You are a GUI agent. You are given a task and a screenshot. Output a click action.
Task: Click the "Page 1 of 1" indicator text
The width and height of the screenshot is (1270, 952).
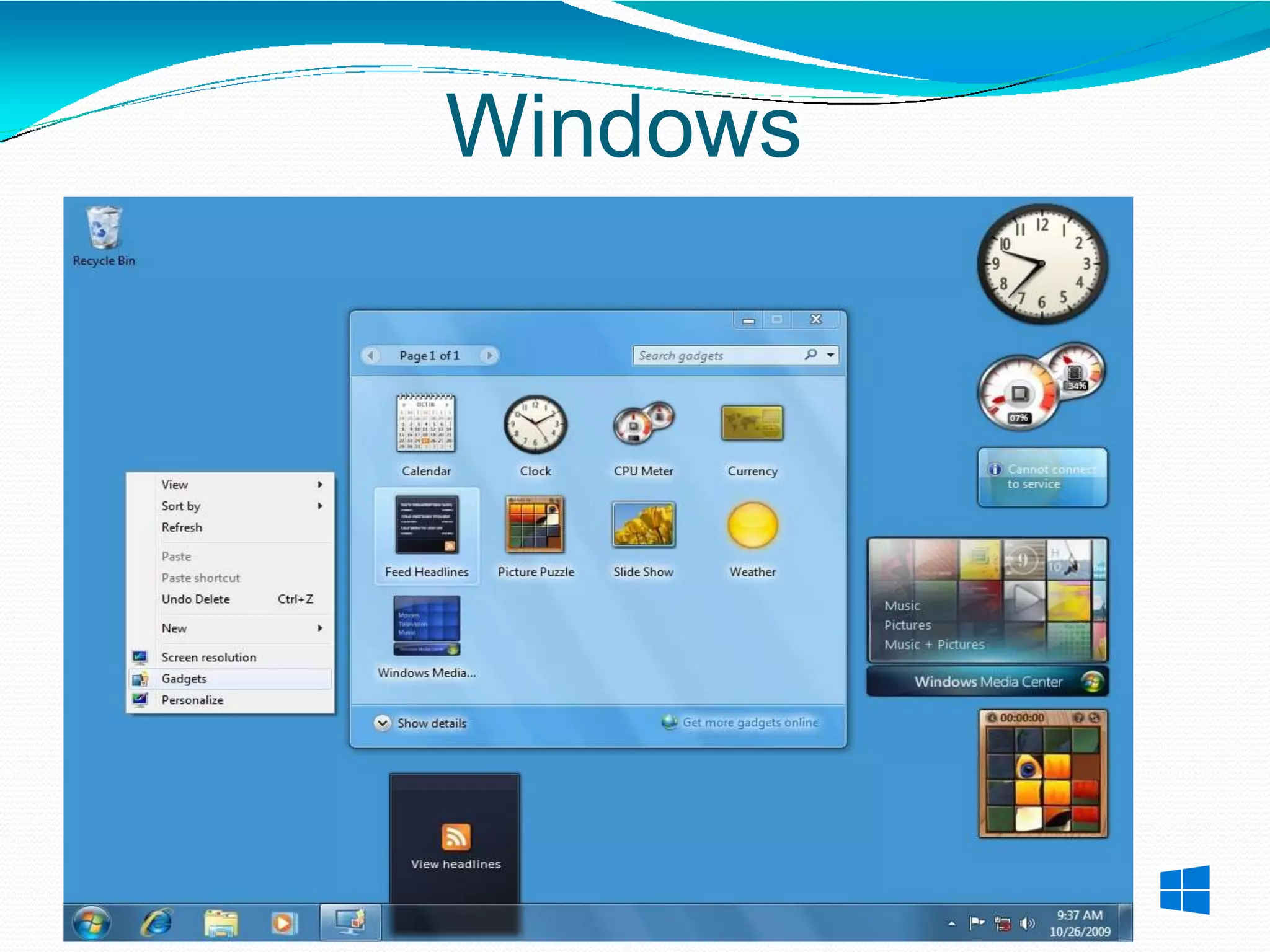(x=430, y=356)
